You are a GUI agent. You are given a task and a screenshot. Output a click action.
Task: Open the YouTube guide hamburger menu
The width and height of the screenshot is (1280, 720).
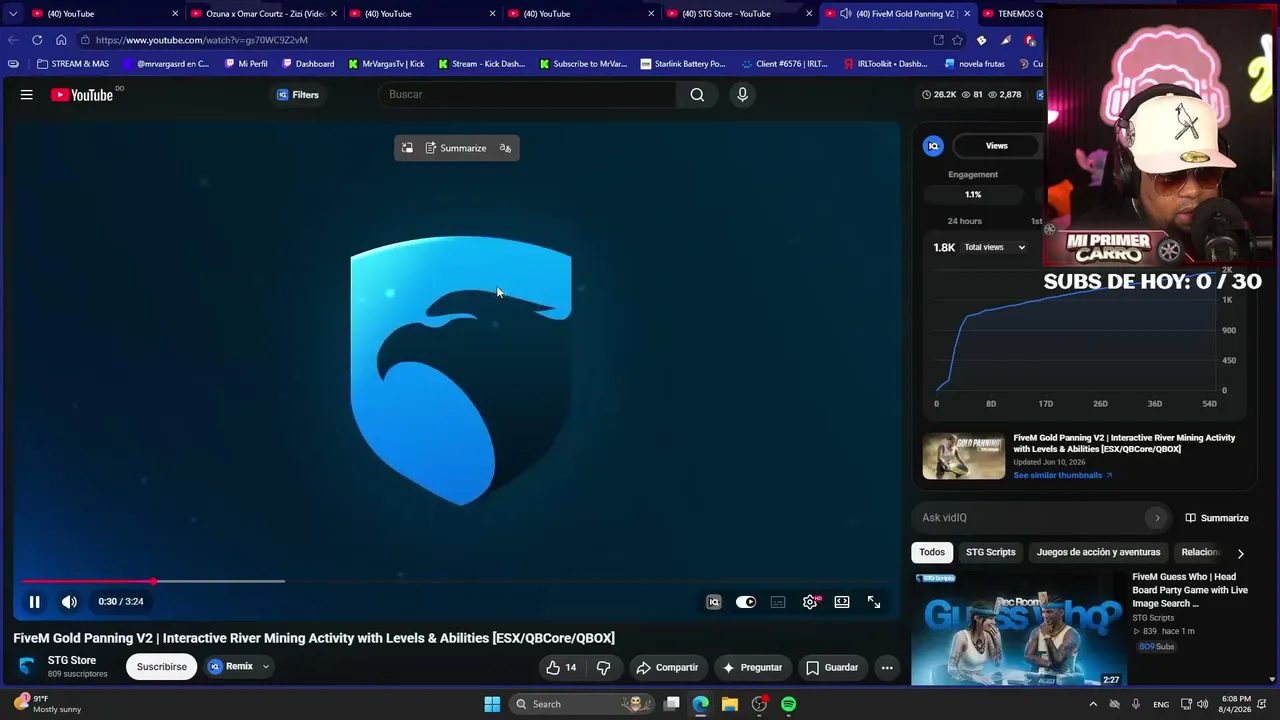coord(27,95)
